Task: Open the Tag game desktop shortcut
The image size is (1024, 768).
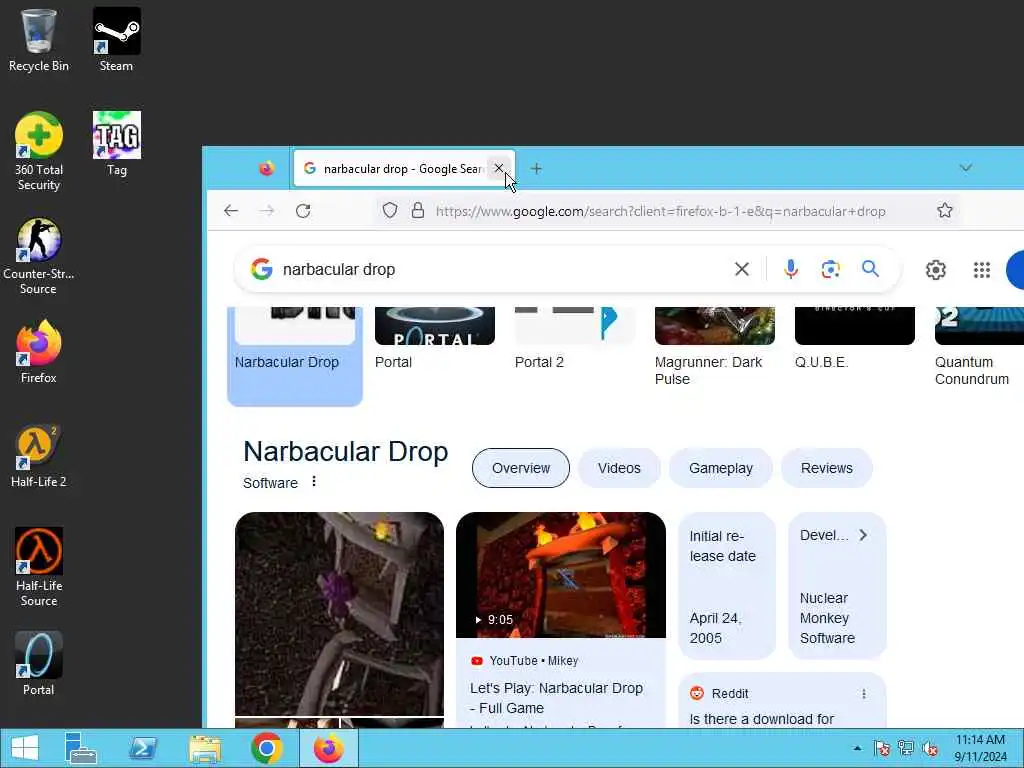Action: pyautogui.click(x=116, y=144)
